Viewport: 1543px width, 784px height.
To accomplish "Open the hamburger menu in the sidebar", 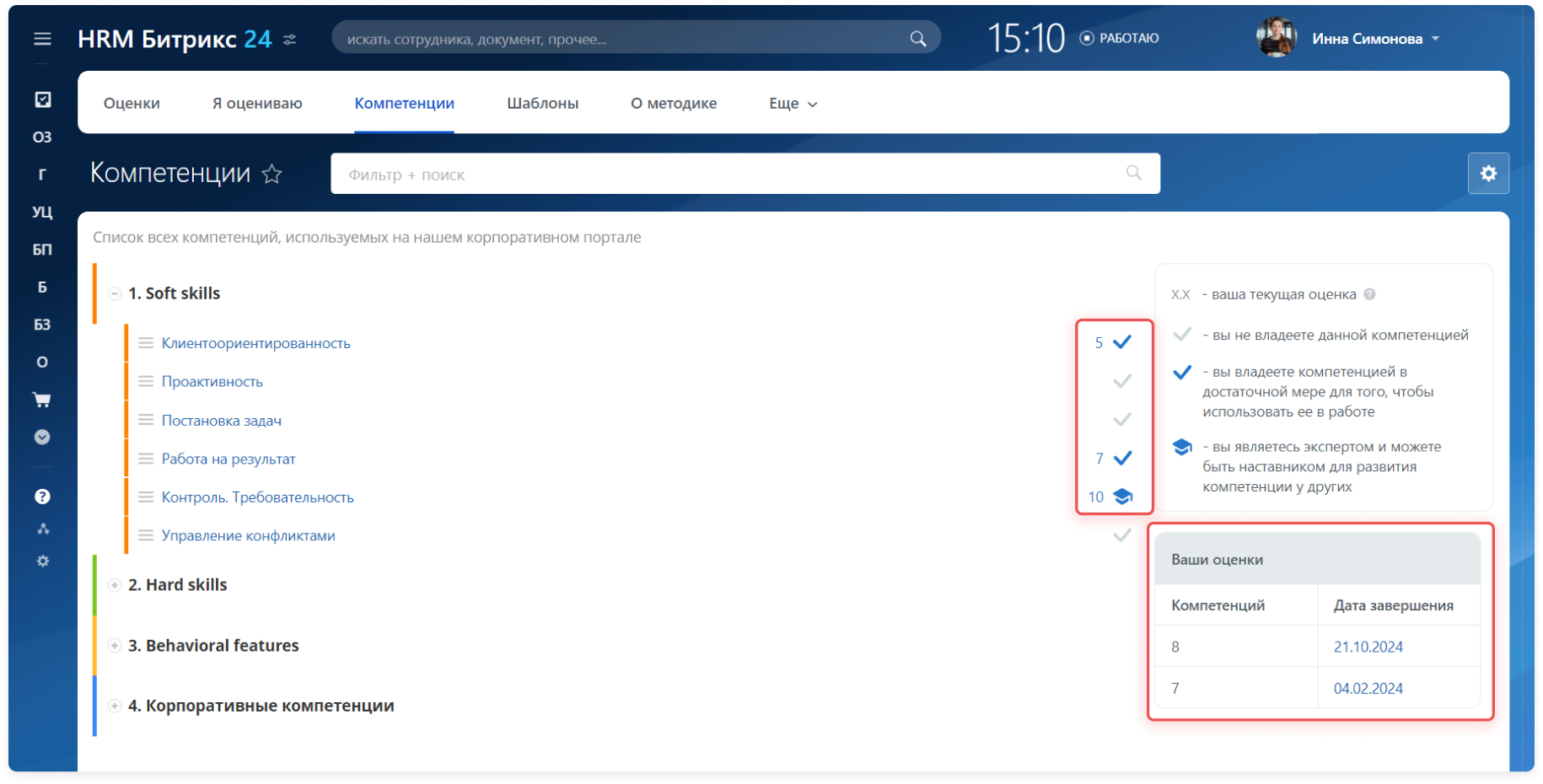I will [x=42, y=39].
